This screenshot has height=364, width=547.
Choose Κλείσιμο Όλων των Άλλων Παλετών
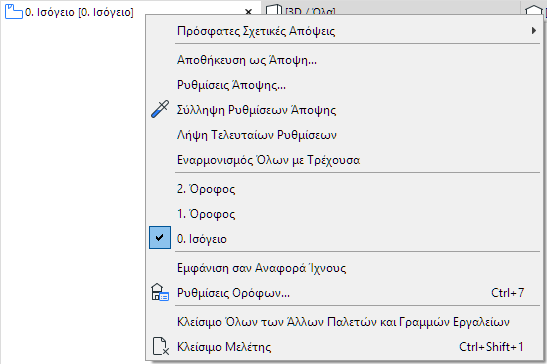pyautogui.click(x=344, y=322)
